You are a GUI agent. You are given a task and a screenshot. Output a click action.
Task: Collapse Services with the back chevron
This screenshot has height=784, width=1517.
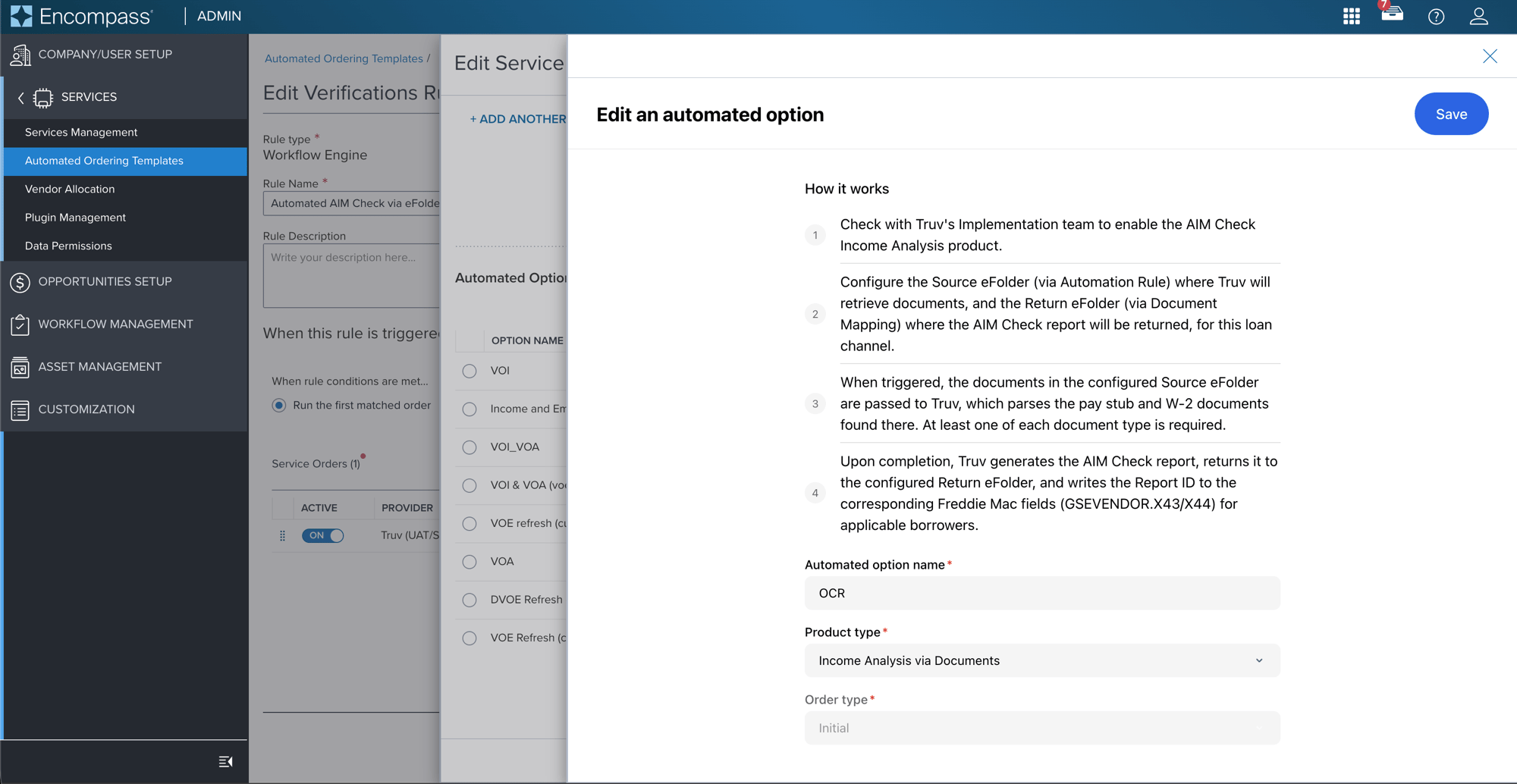click(21, 97)
